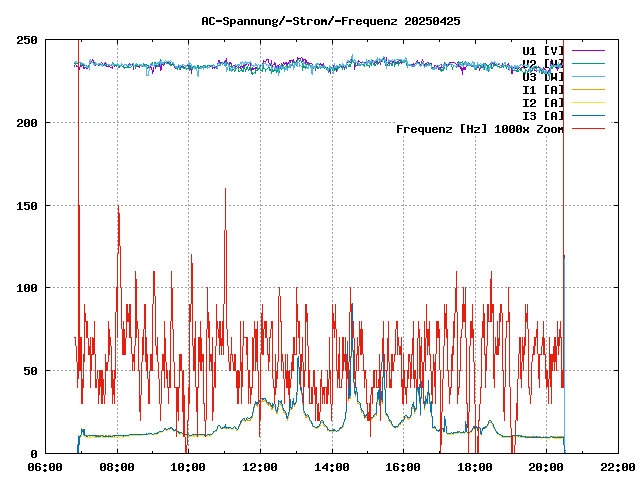
Task: Select the 18:00 x-axis time label
Action: 475,467
